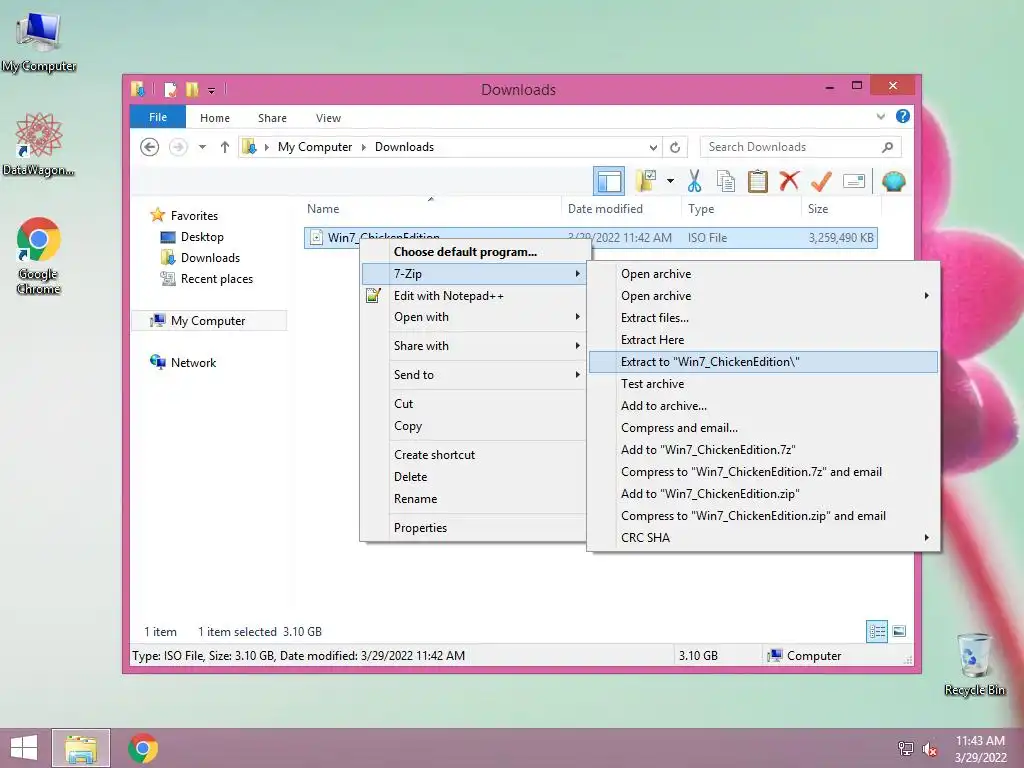Select My Computer in navigation pane
Screen dimensions: 1024x768
pos(209,321)
